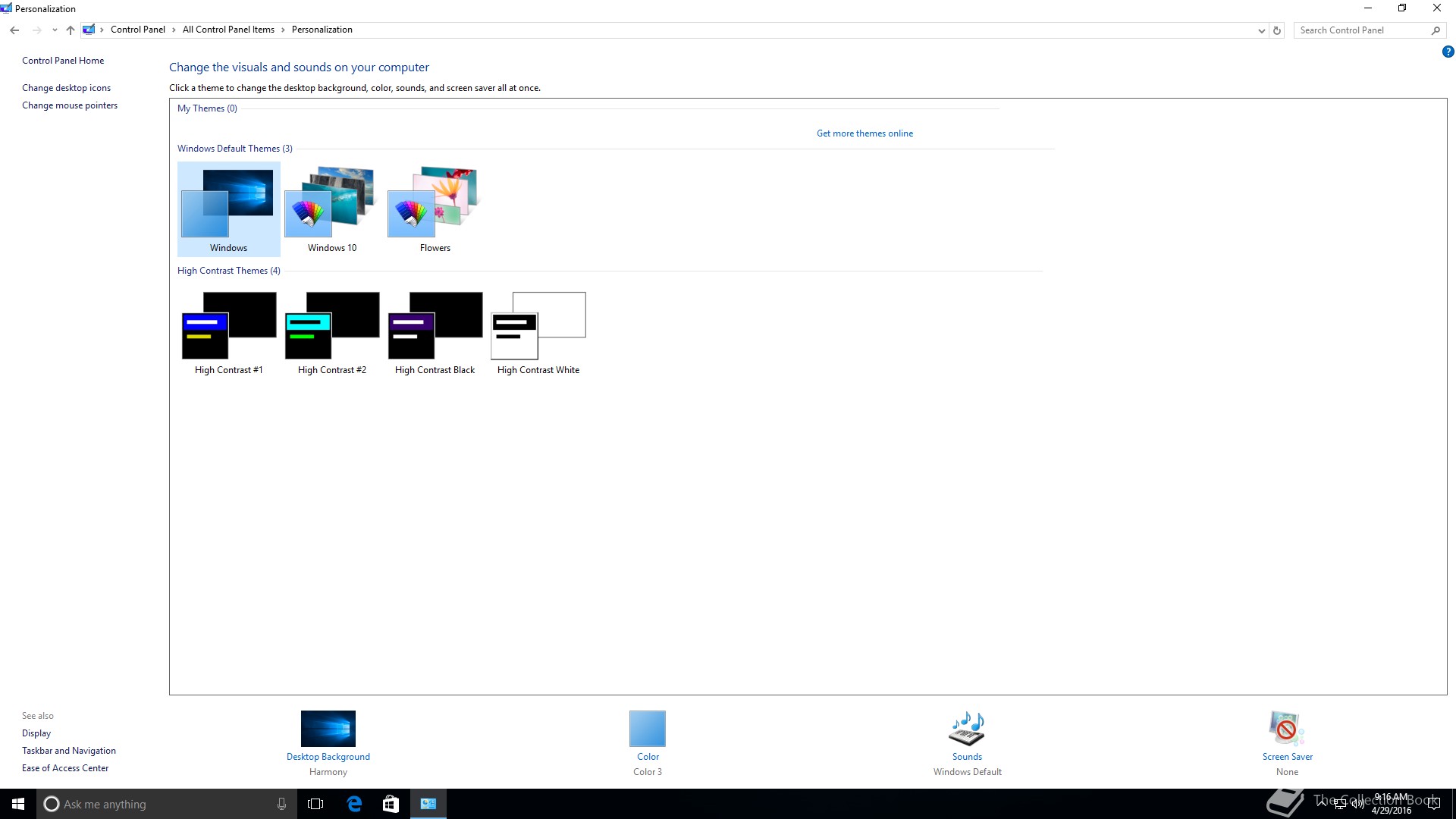The image size is (1456, 819).
Task: Open Microsoft Edge from taskbar
Action: tap(354, 804)
